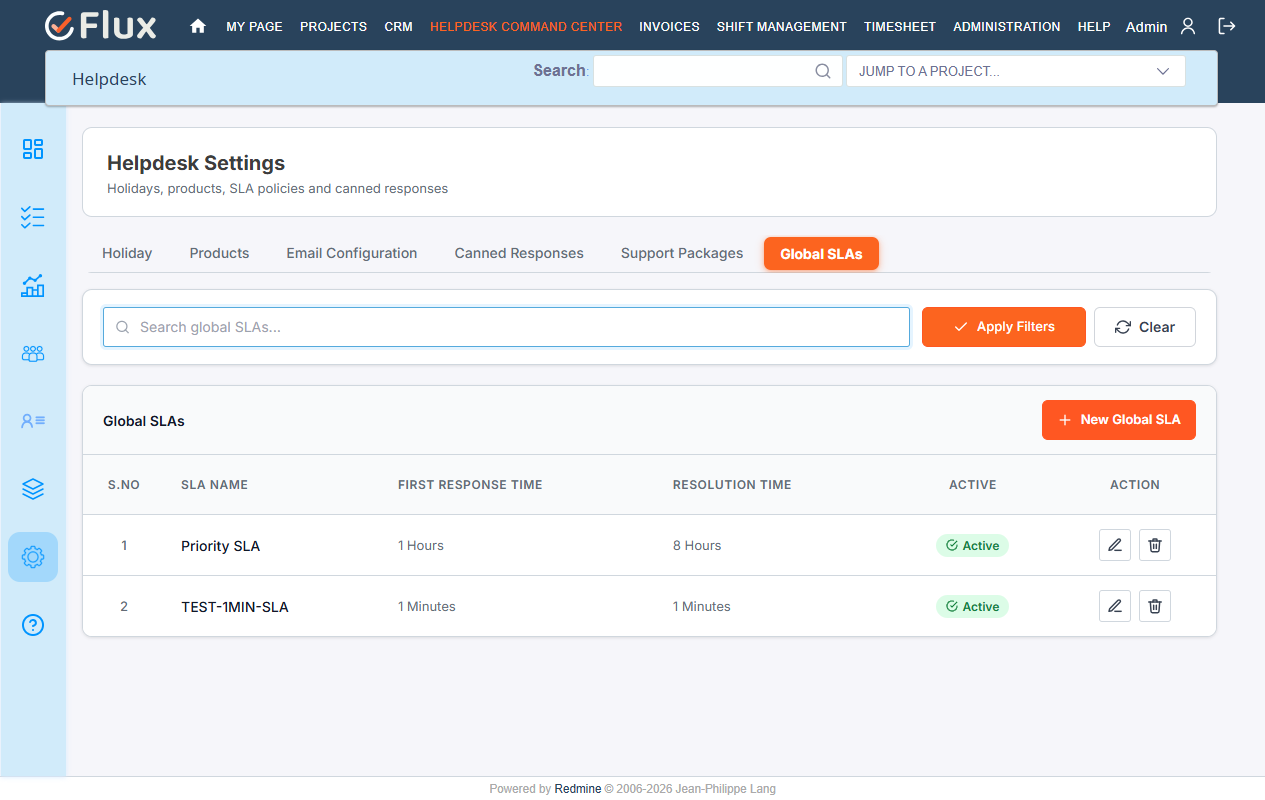This screenshot has width=1265, height=800.
Task: Open the dashboard grid icon in sidebar
Action: tap(33, 149)
